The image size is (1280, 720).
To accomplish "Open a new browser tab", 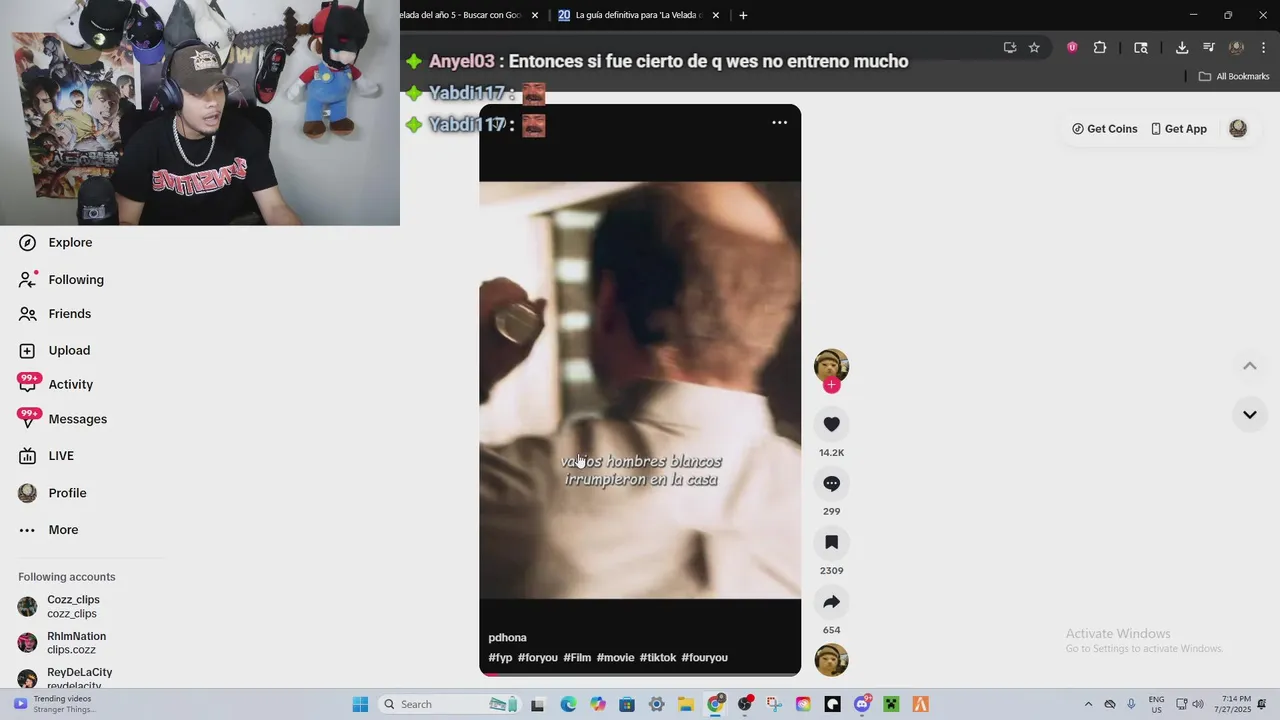I will click(x=743, y=15).
